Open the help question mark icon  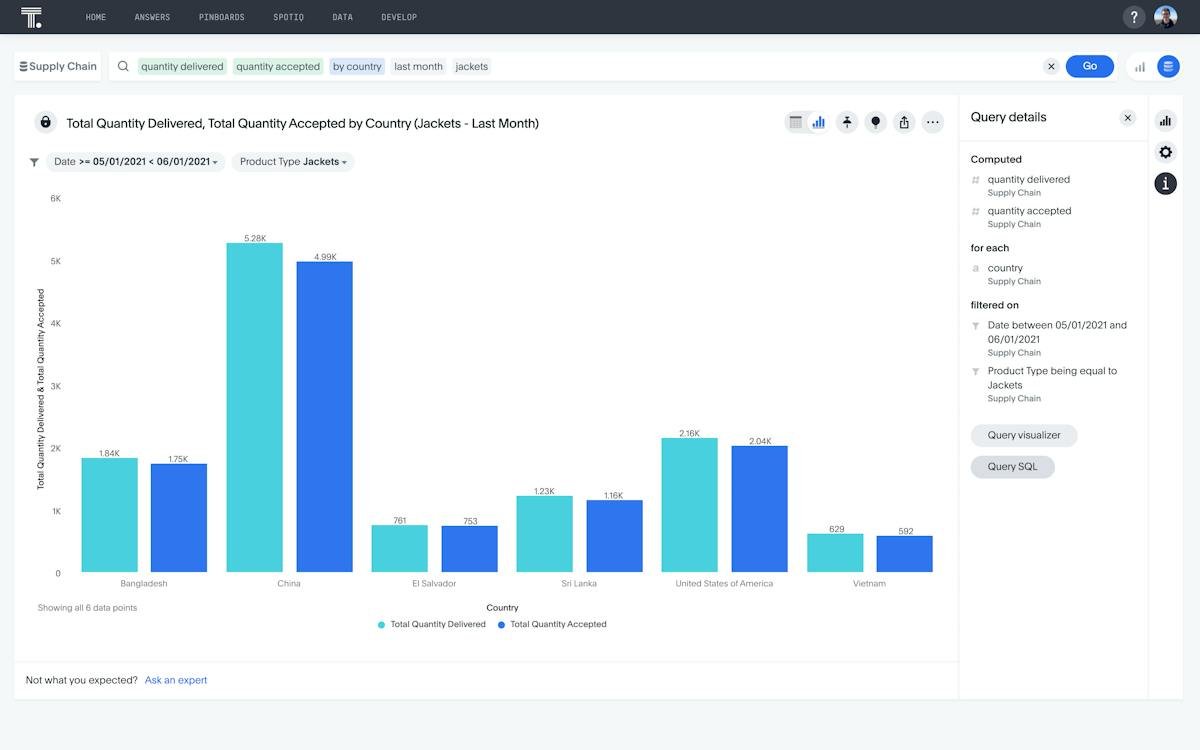[1134, 17]
